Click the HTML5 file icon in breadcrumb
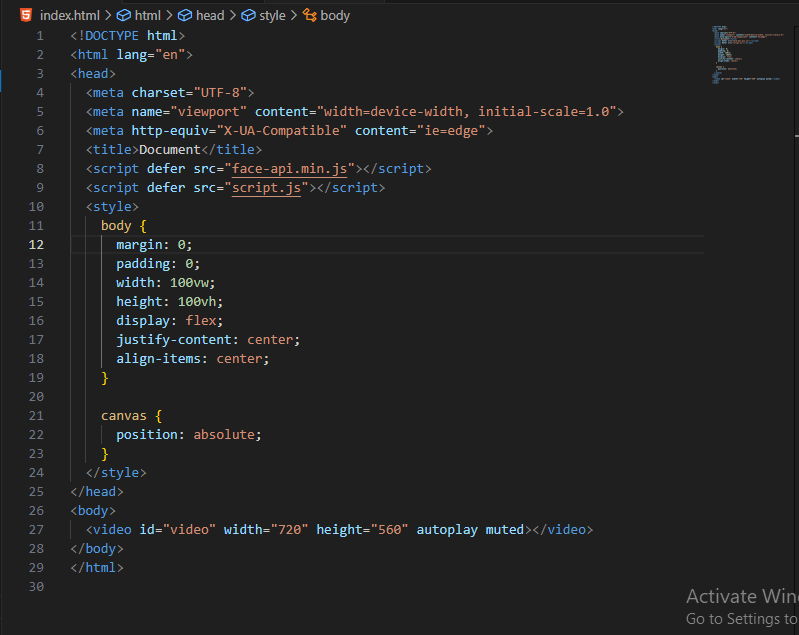799x635 pixels. (24, 15)
